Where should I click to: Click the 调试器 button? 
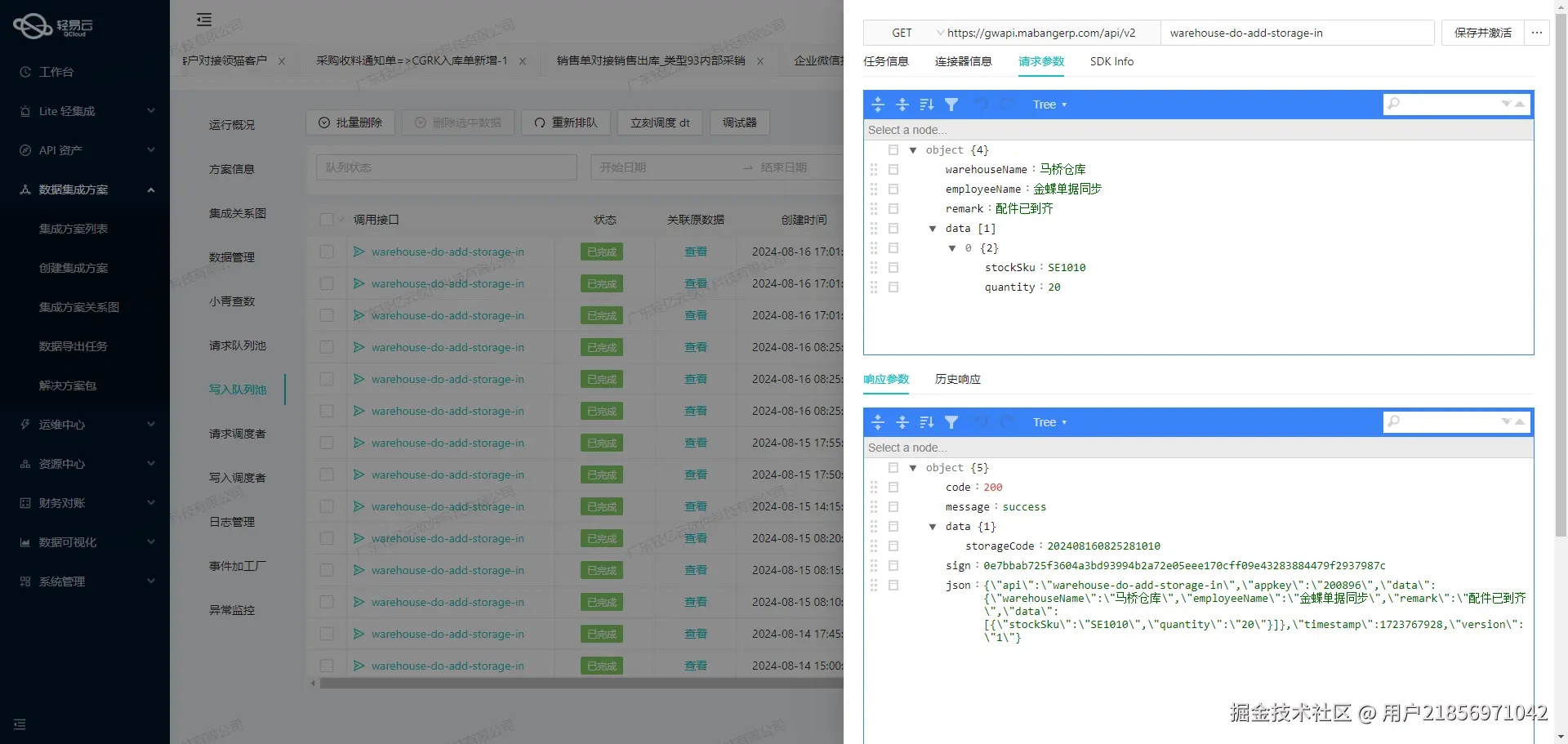(740, 123)
